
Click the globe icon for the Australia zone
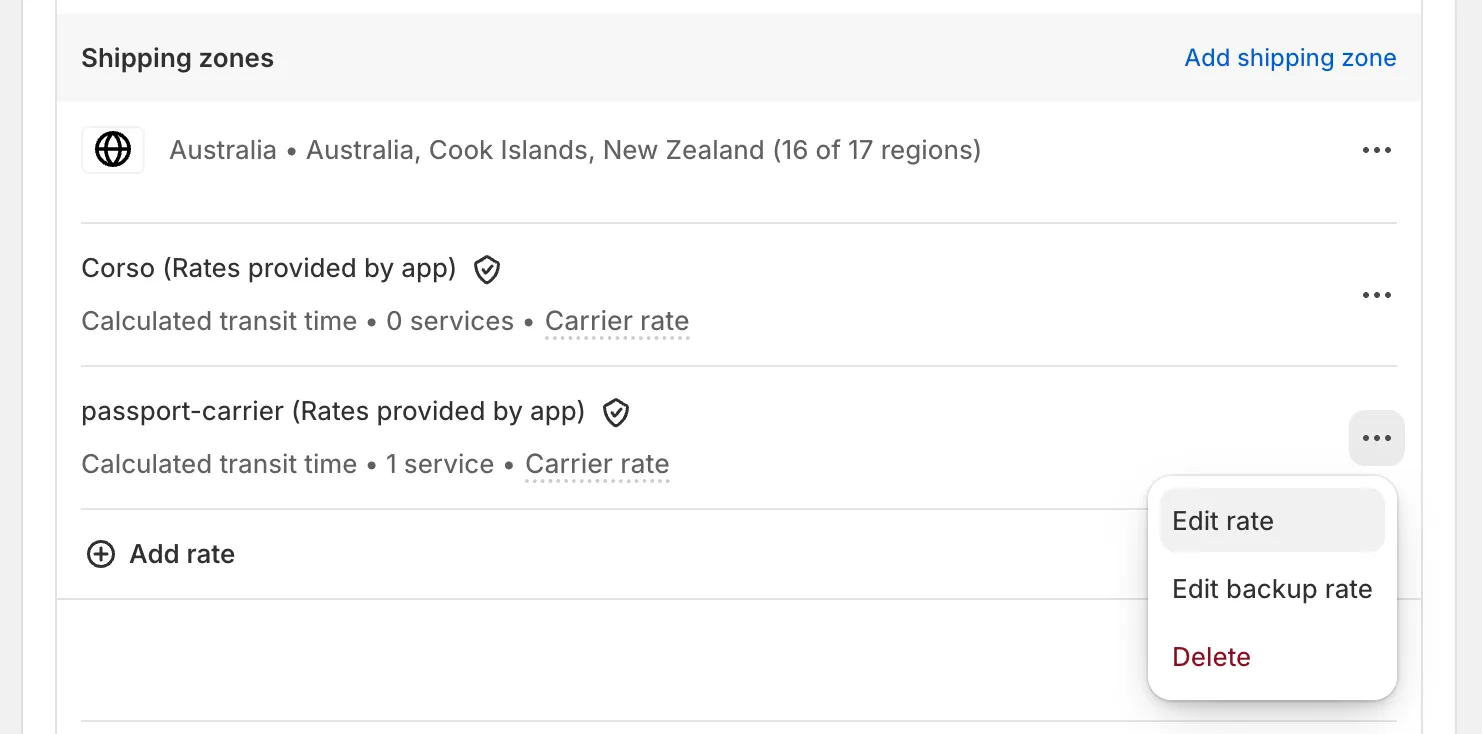coord(113,151)
